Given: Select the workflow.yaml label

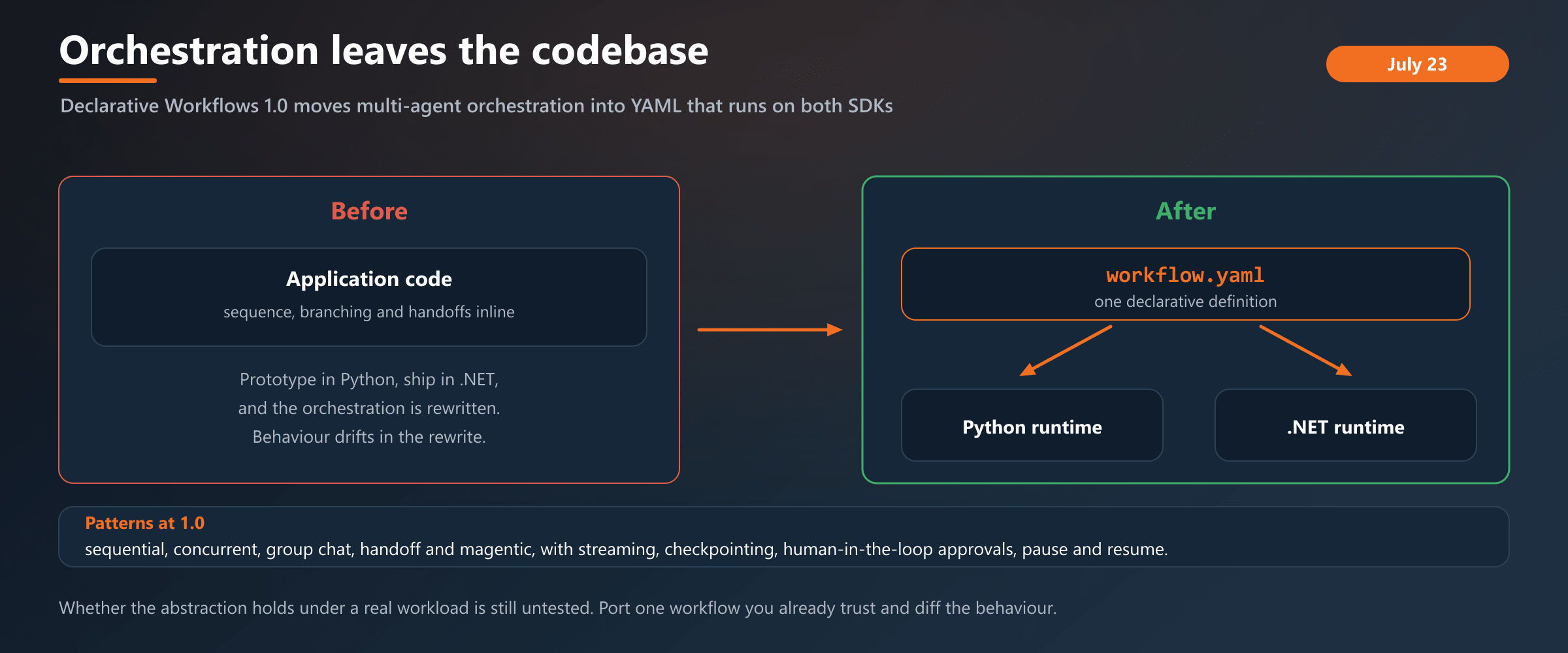Looking at the screenshot, I should (x=1186, y=275).
